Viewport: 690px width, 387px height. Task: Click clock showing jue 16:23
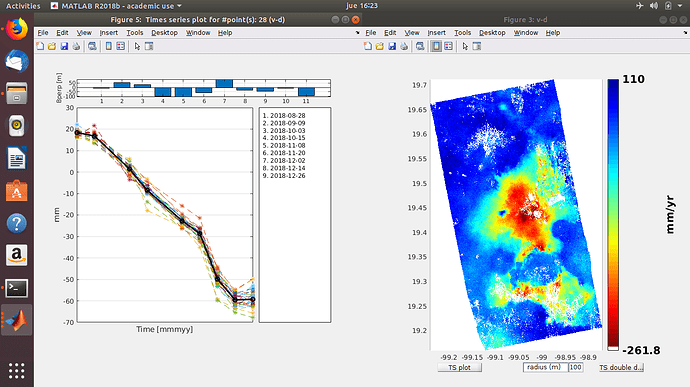point(362,6)
